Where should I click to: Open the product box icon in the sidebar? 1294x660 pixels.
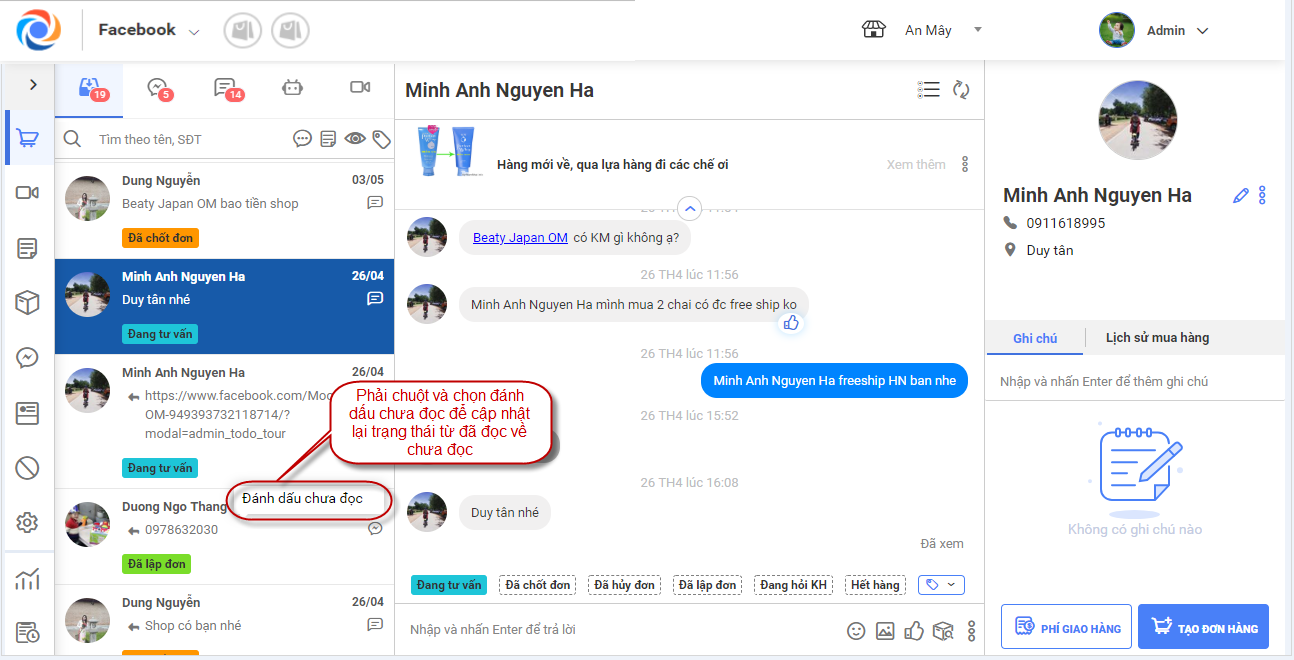[28, 303]
